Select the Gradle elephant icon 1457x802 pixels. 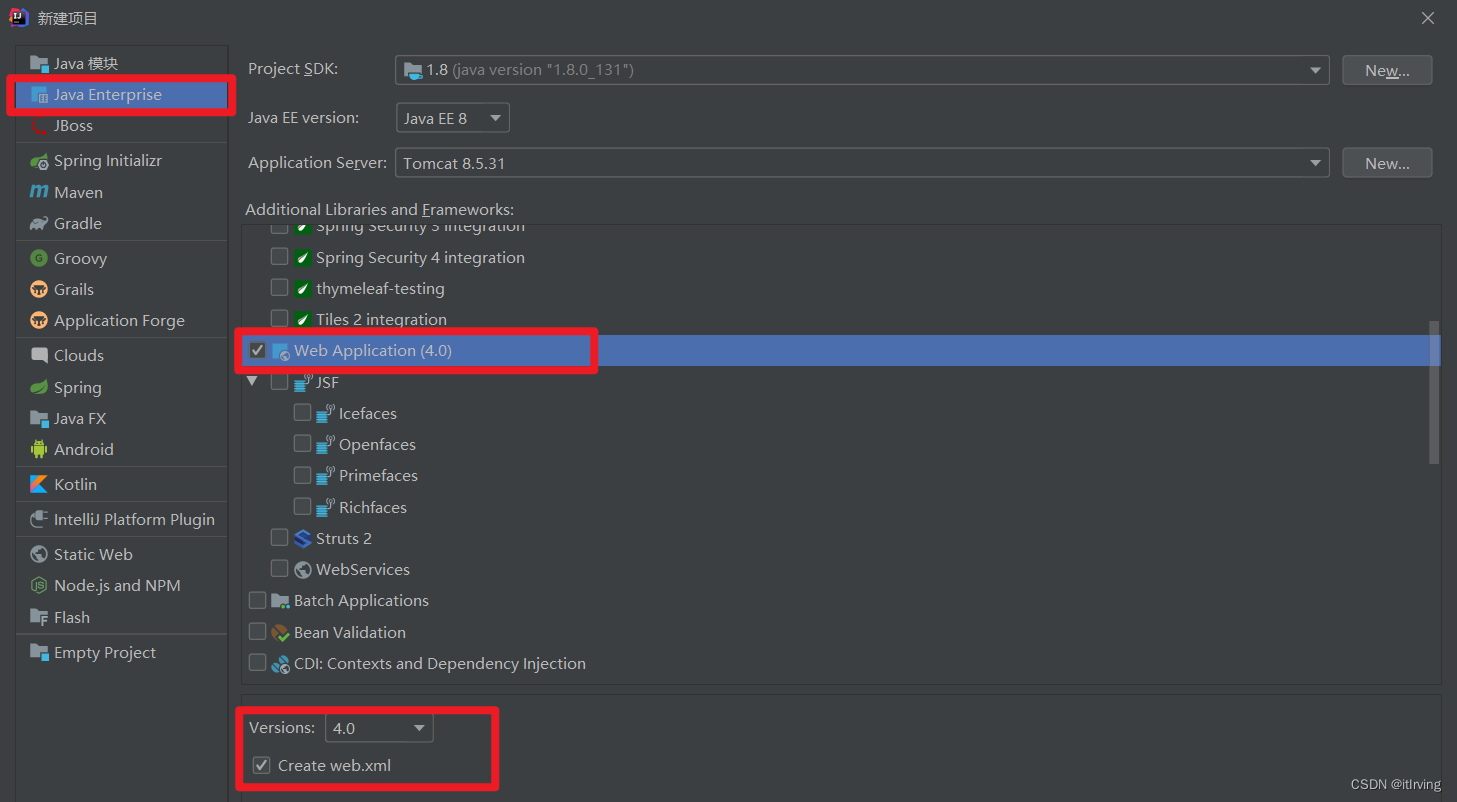(x=39, y=224)
